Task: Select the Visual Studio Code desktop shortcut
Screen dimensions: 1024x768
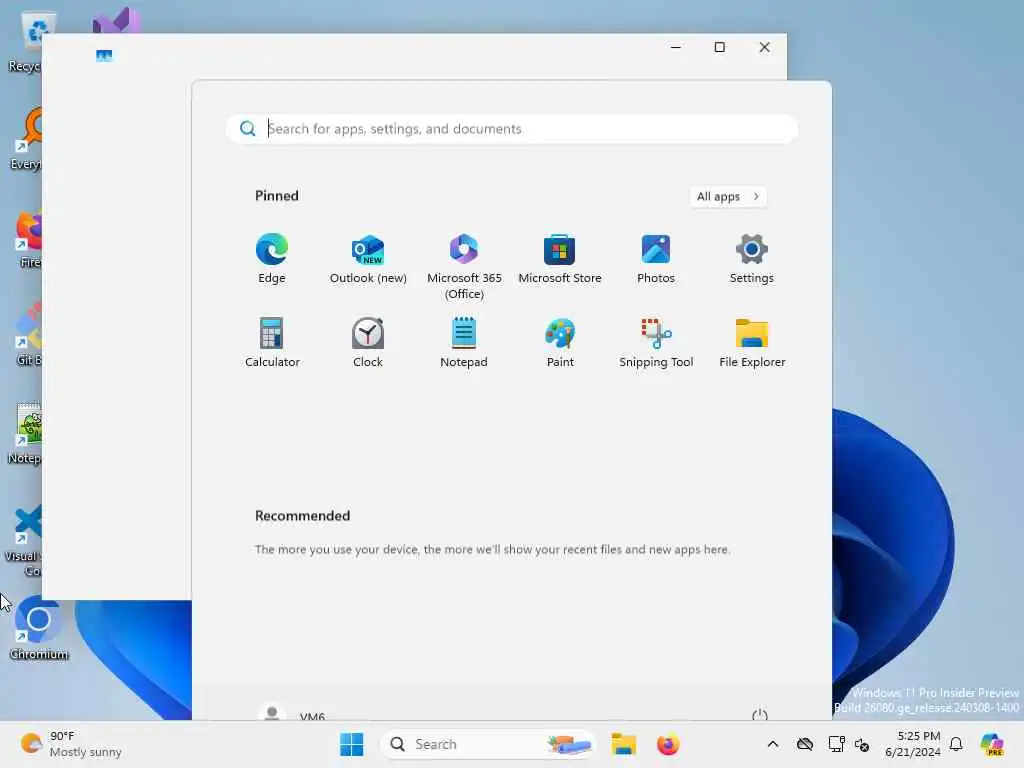Action: coord(24,542)
